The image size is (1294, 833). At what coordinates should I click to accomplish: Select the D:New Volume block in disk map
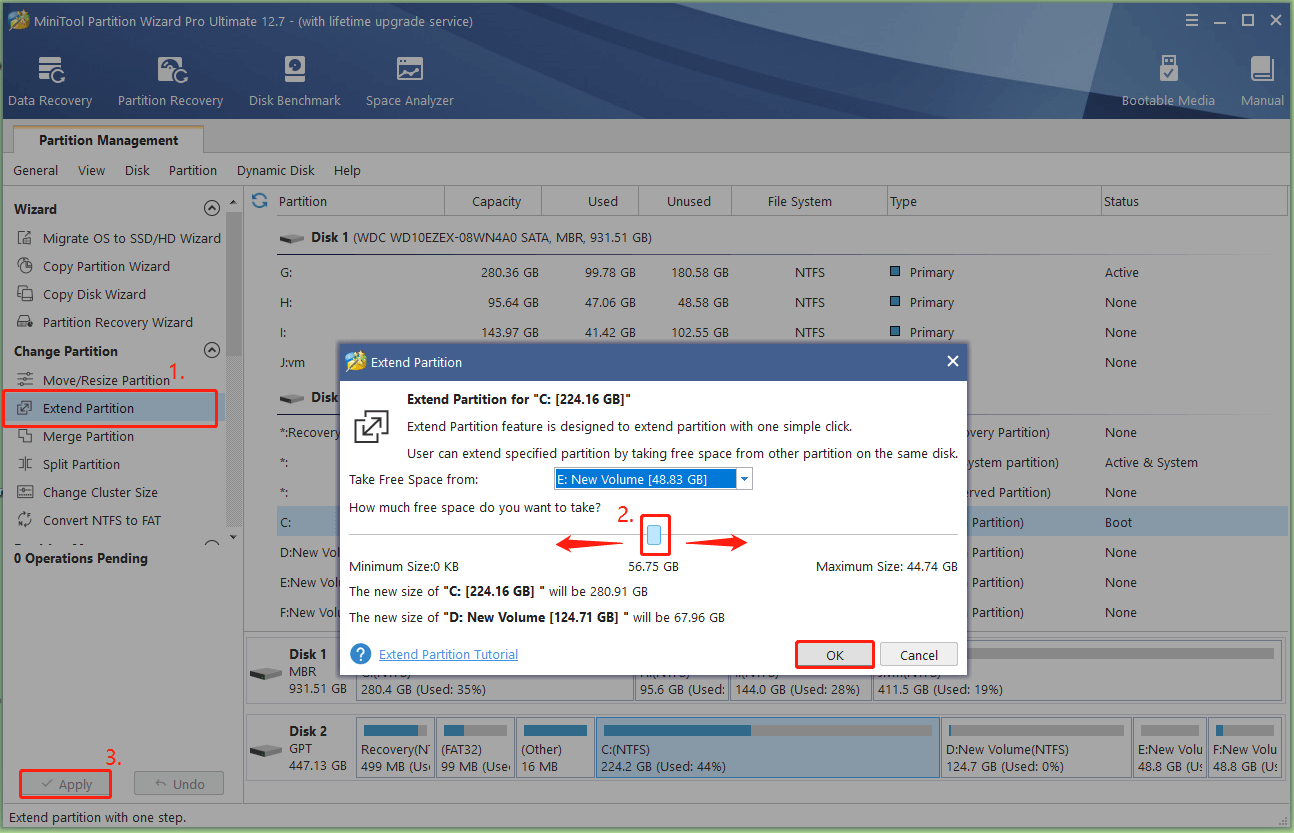(1037, 747)
